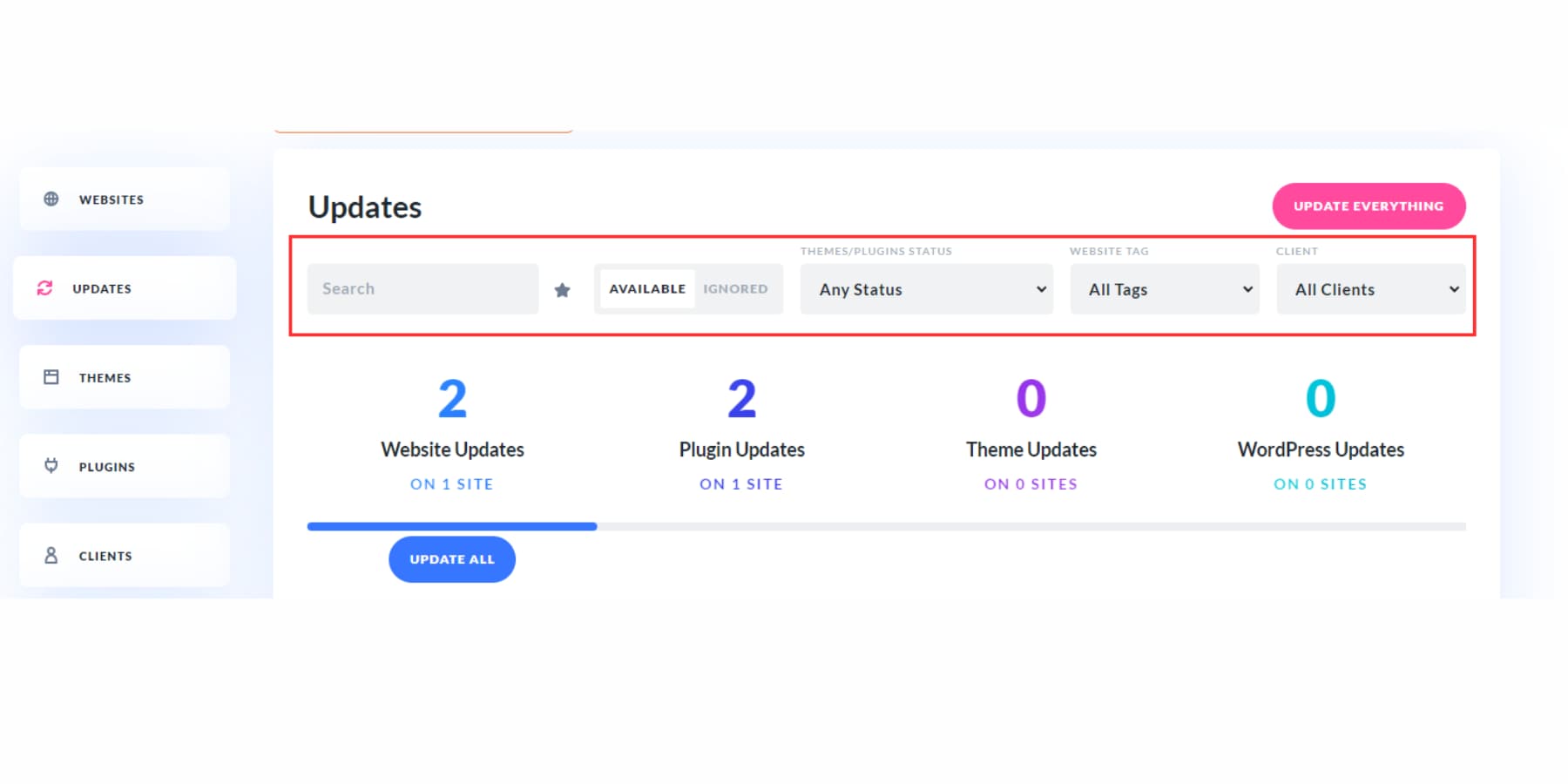The height and width of the screenshot is (784, 1568).
Task: Expand the Website Tag filter dropdown
Action: [x=1165, y=289]
